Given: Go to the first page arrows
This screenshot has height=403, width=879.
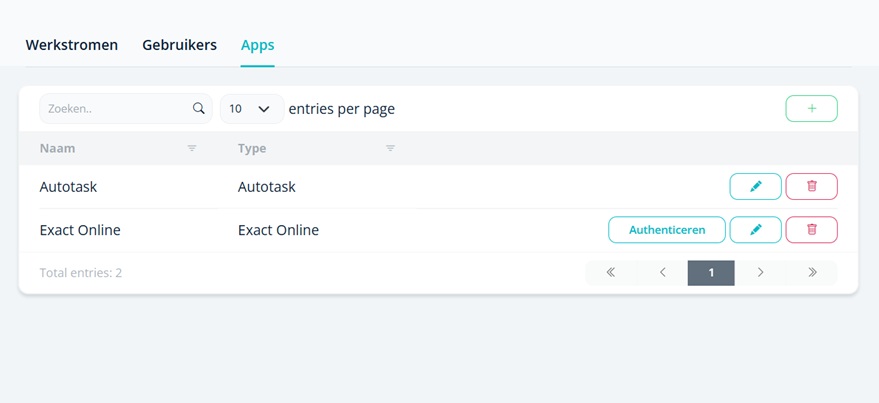Looking at the screenshot, I should (610, 272).
